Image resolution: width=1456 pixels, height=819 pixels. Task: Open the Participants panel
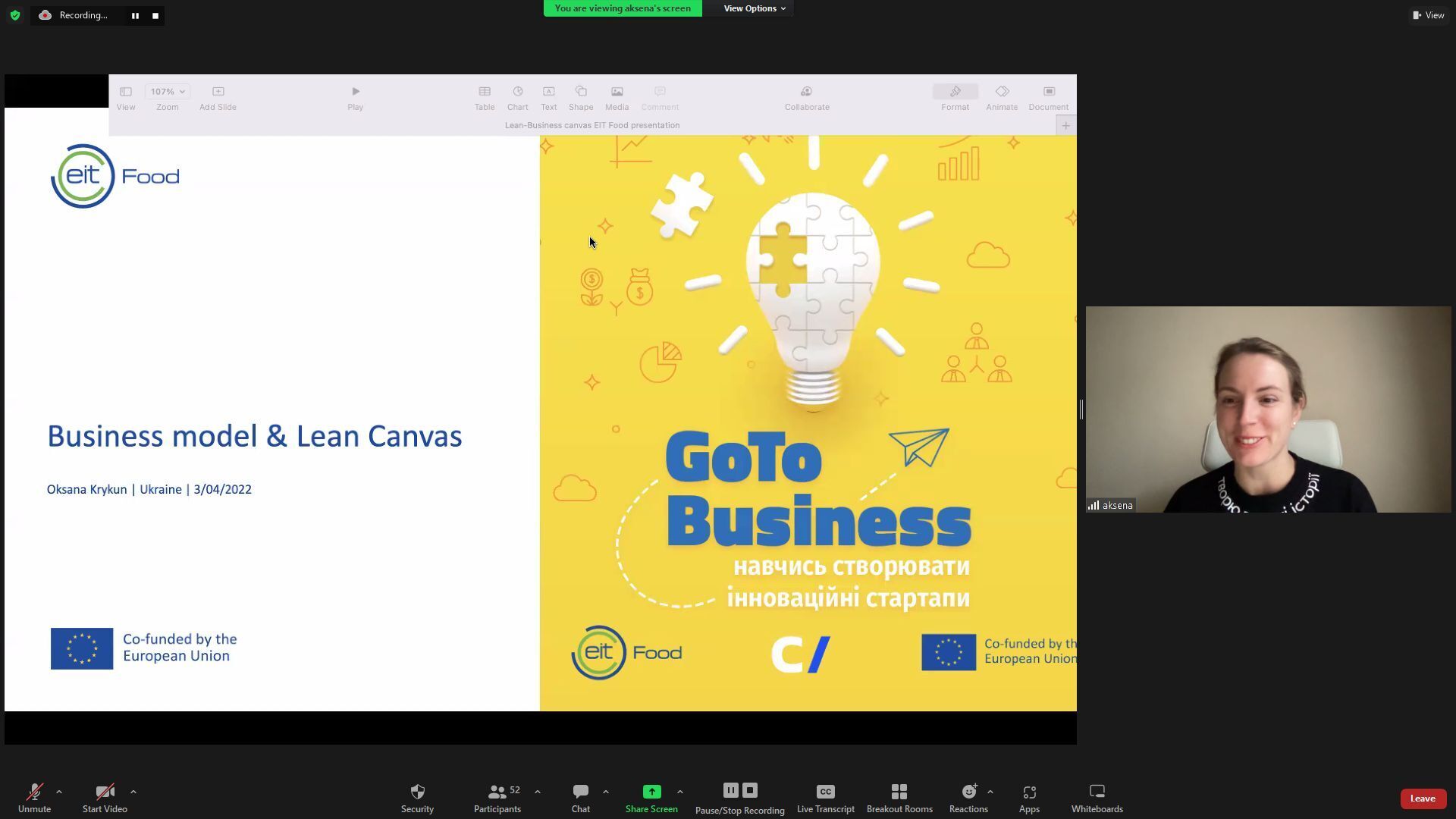pyautogui.click(x=497, y=799)
